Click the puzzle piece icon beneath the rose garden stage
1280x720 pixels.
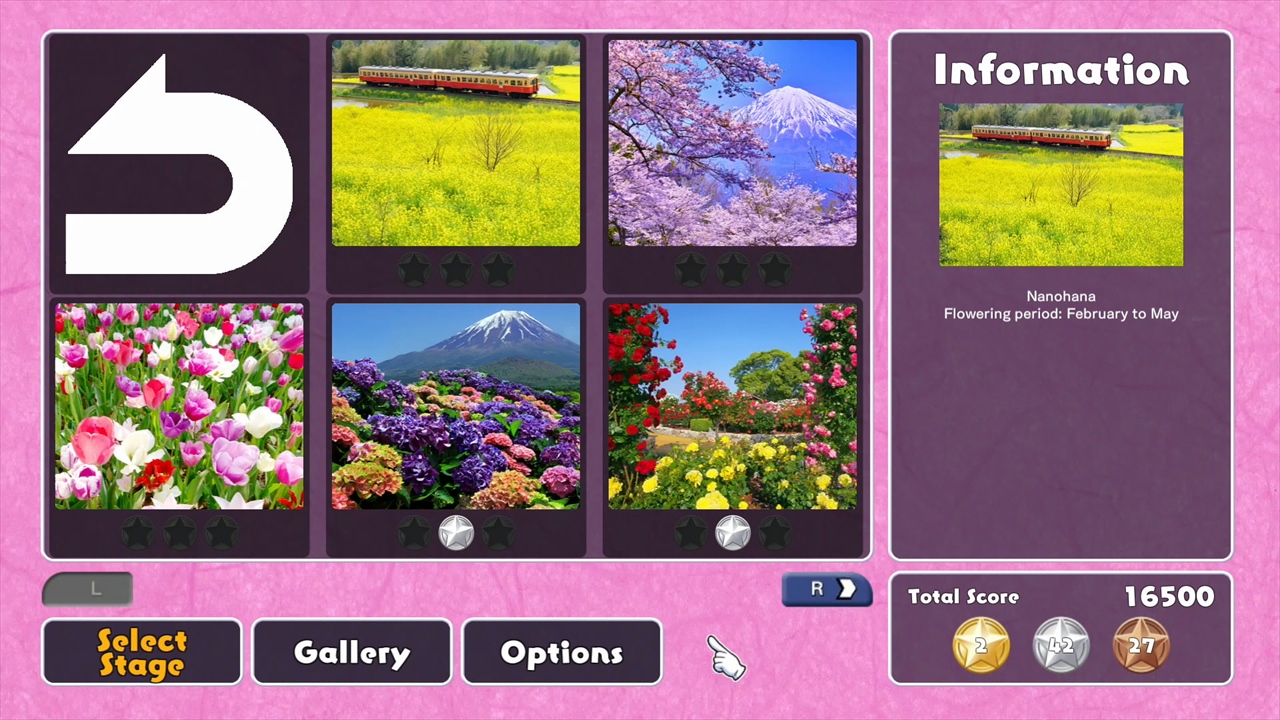[x=732, y=533]
